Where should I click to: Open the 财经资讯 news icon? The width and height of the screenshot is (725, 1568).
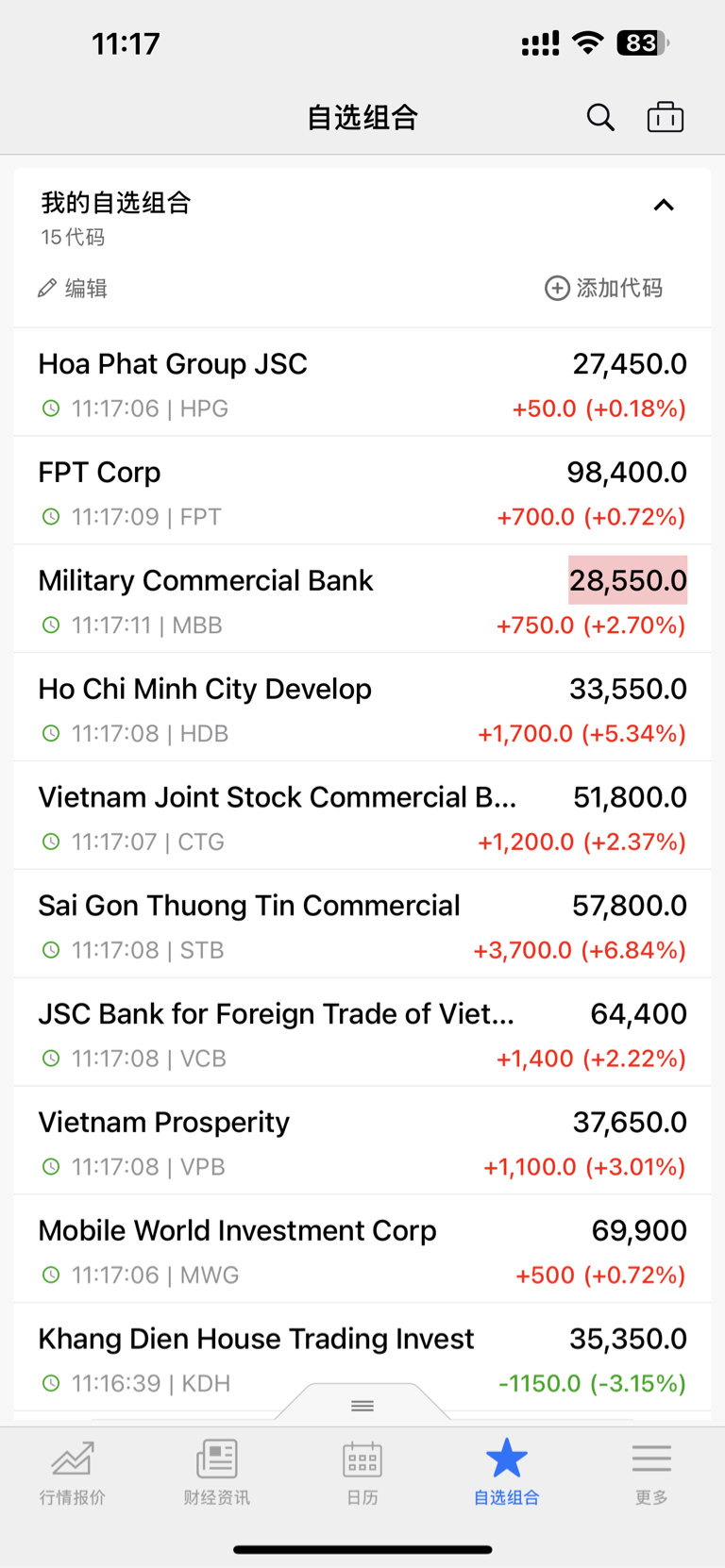point(217,1458)
